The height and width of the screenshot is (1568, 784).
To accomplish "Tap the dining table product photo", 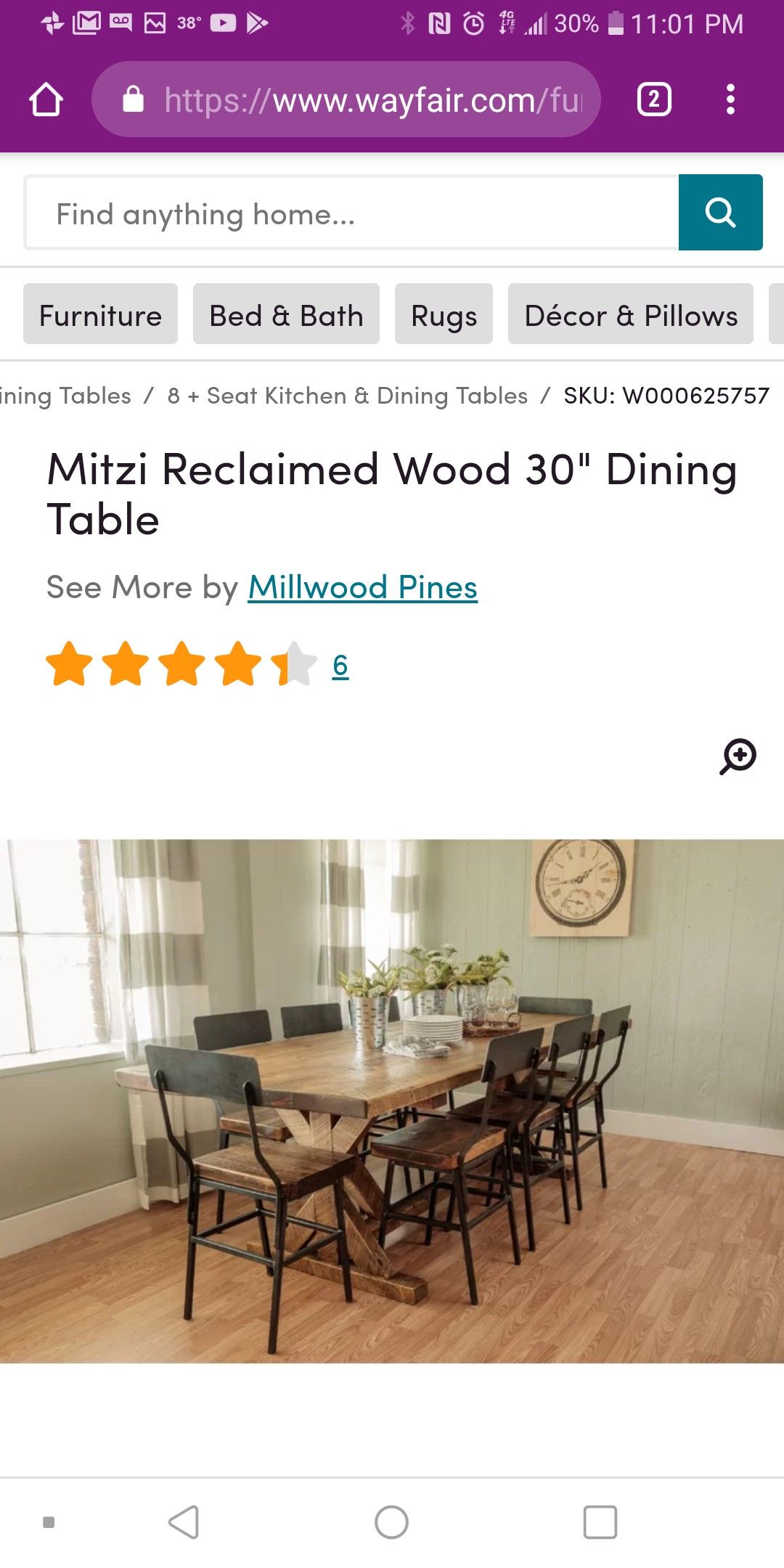I will pyautogui.click(x=392, y=1101).
